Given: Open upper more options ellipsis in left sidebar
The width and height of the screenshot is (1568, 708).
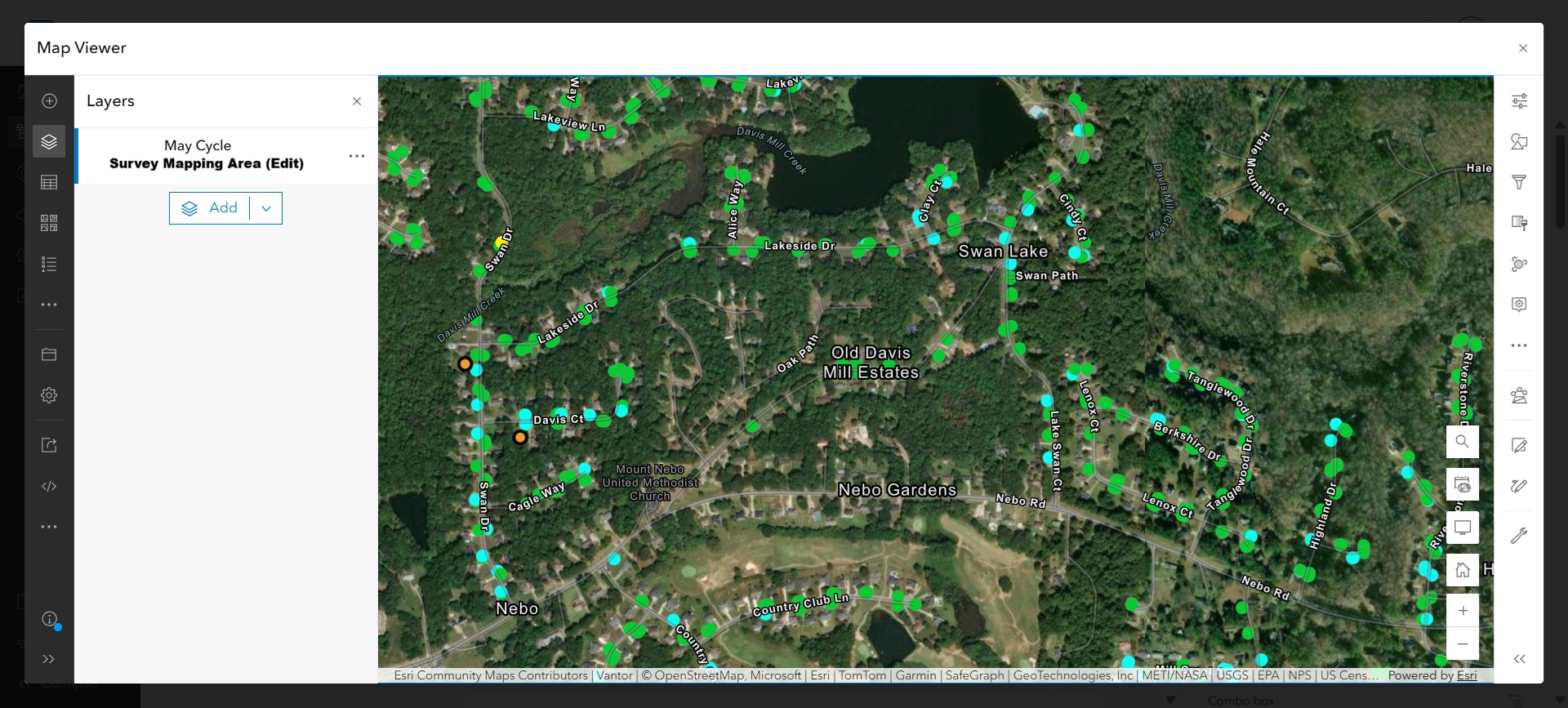Looking at the screenshot, I should [x=49, y=305].
